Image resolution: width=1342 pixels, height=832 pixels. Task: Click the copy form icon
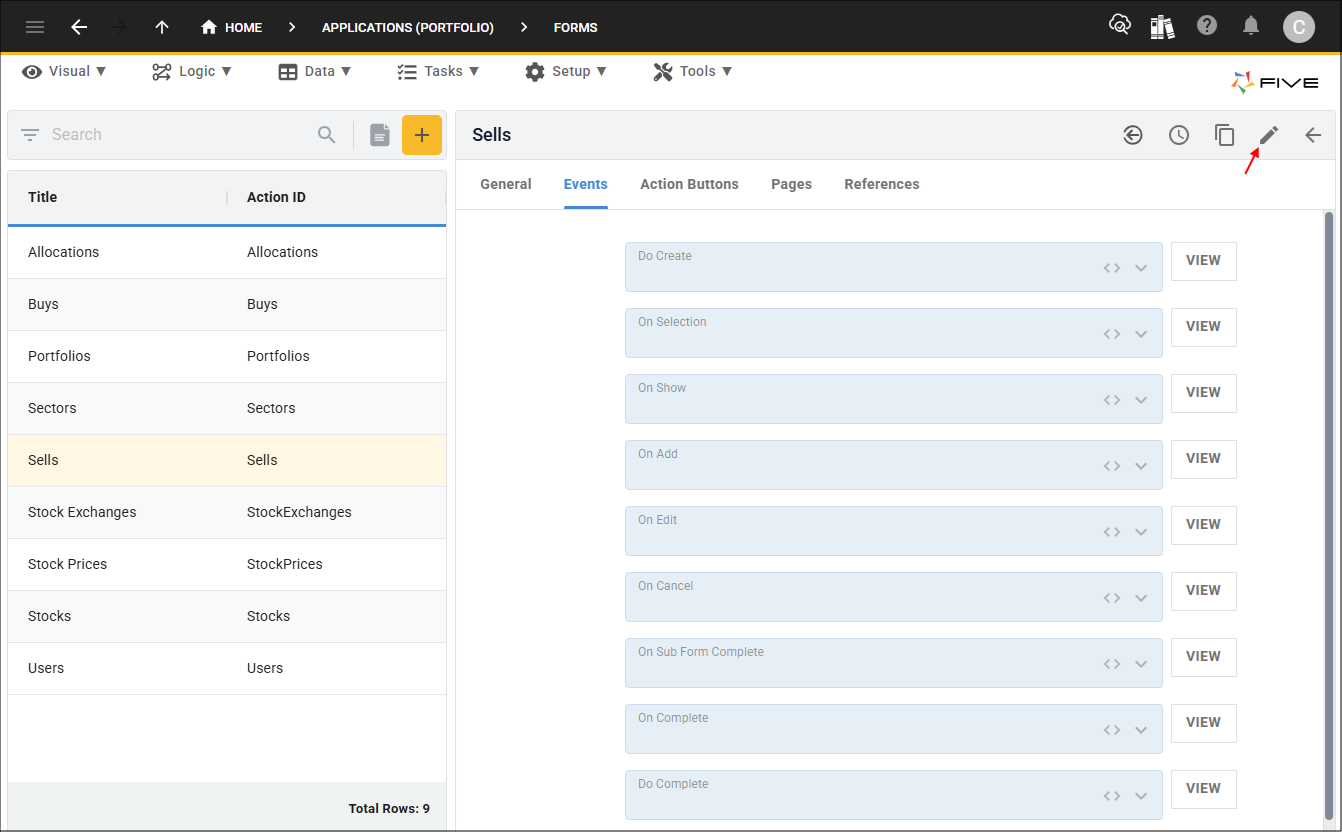tap(1224, 135)
